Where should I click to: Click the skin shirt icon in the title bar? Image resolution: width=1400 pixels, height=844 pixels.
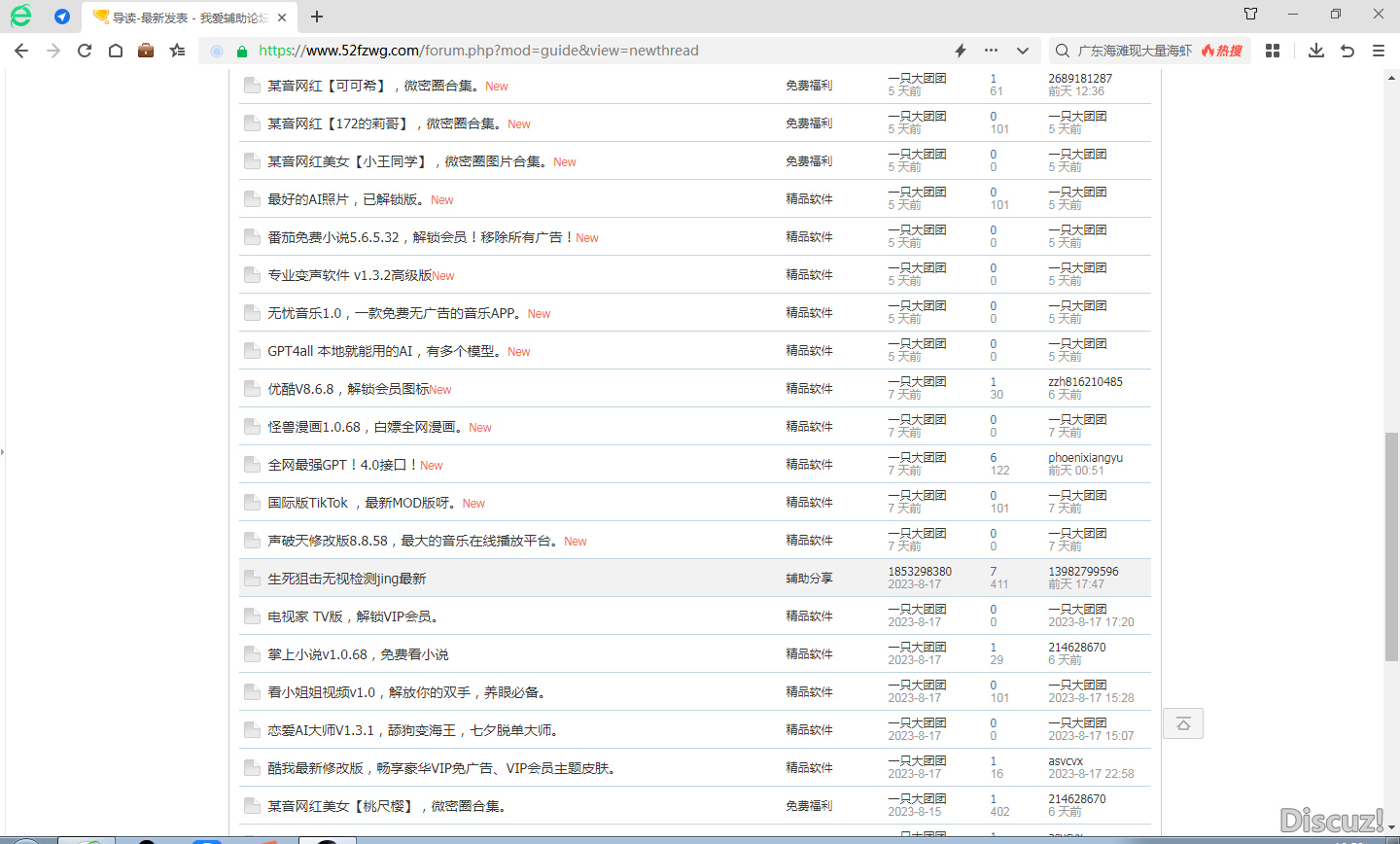[1251, 14]
